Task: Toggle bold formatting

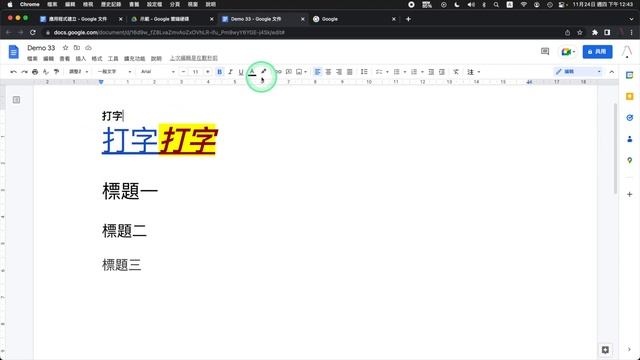Action: coord(220,72)
